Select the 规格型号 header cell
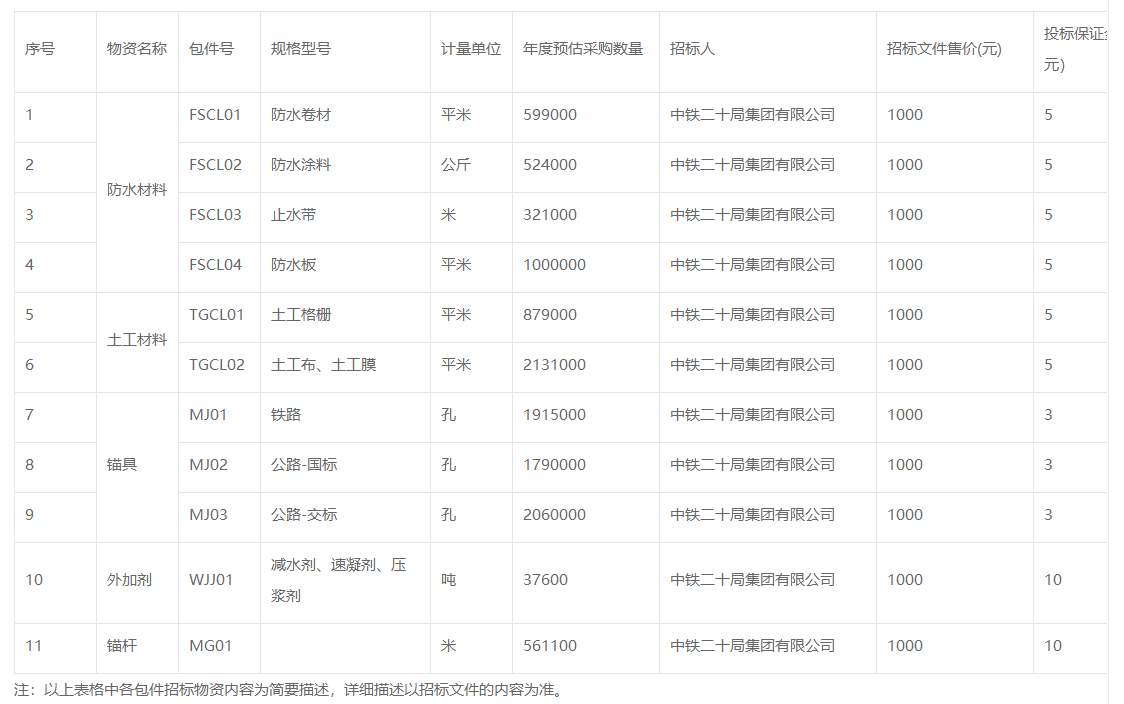 (x=301, y=49)
